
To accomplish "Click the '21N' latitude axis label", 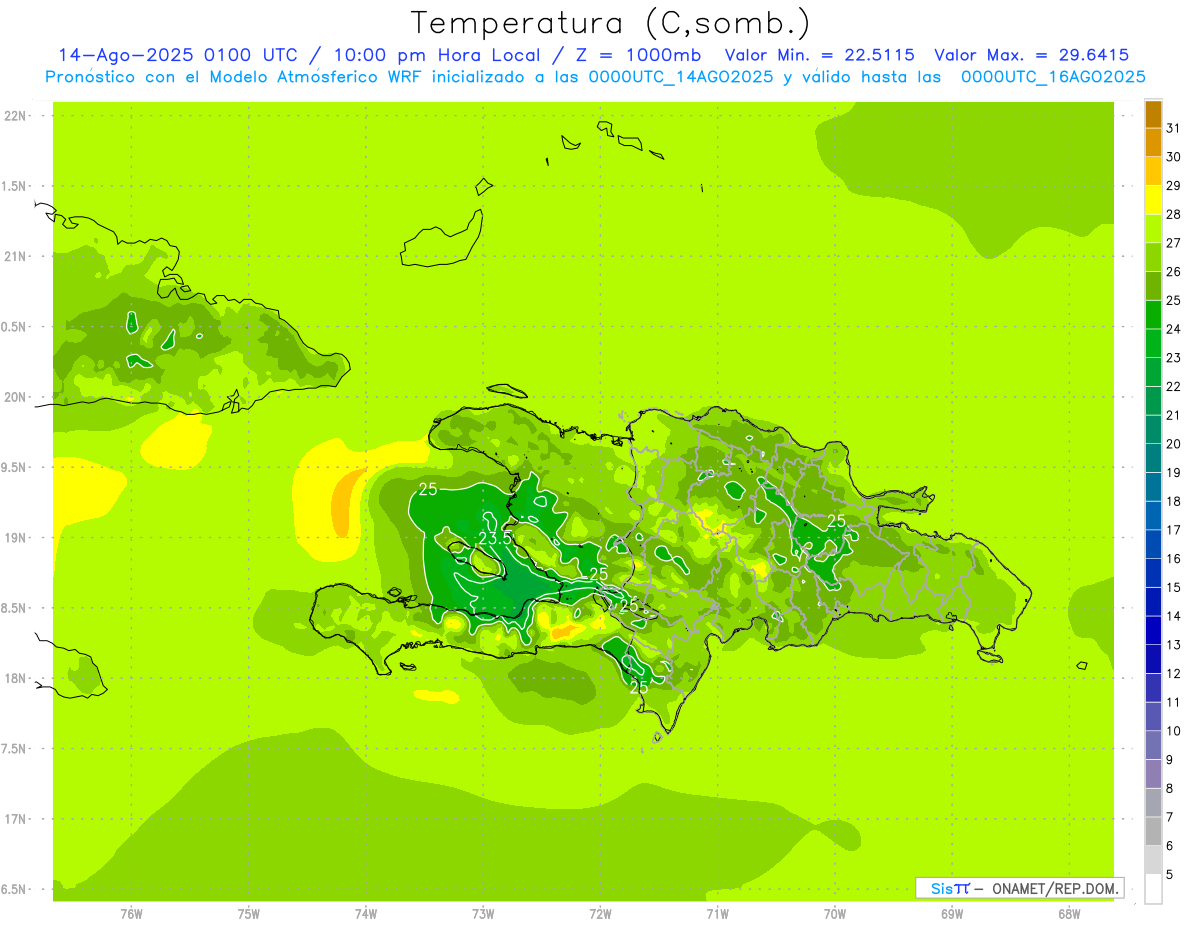I will pyautogui.click(x=14, y=257).
